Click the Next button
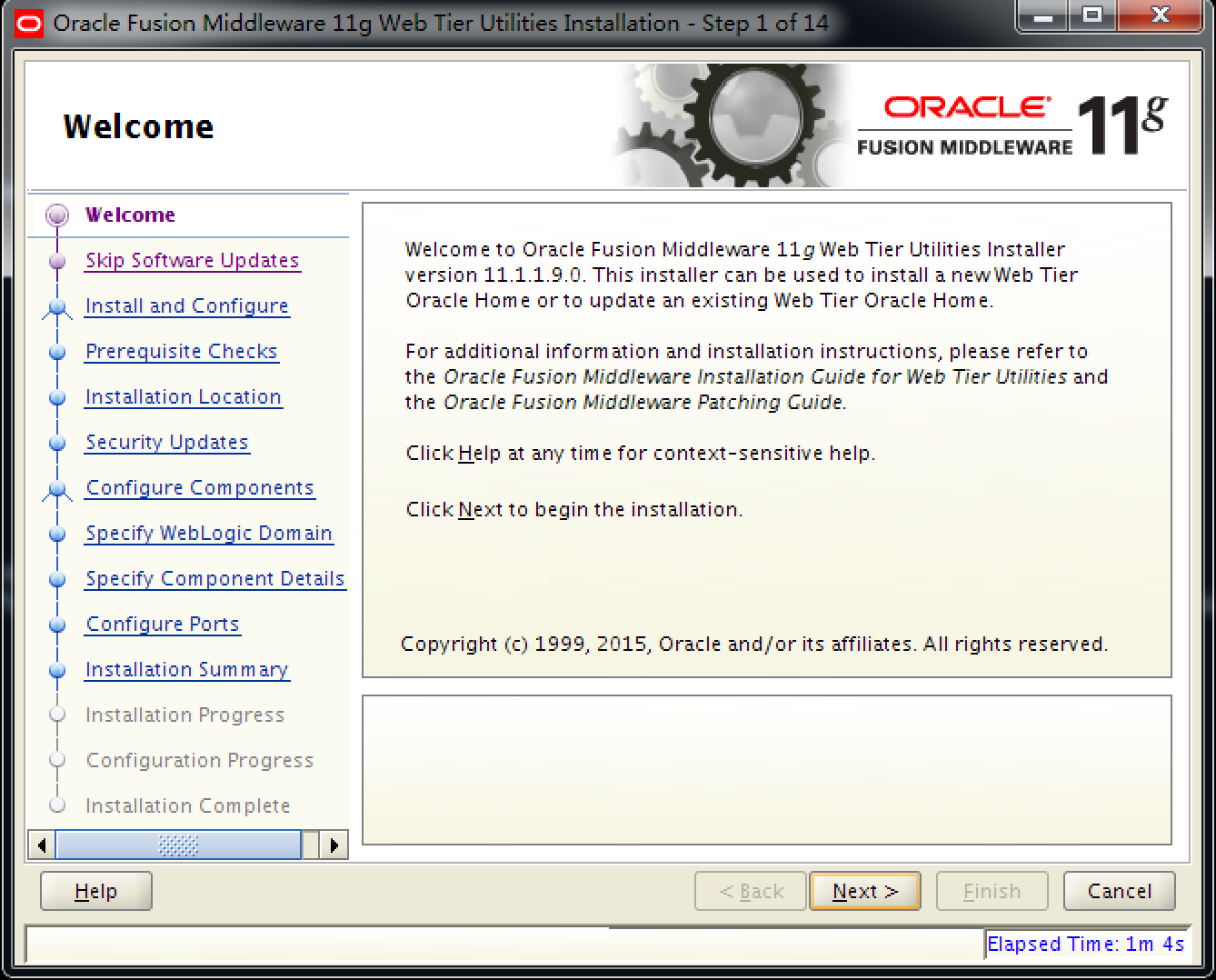Viewport: 1216px width, 980px height. 865,892
